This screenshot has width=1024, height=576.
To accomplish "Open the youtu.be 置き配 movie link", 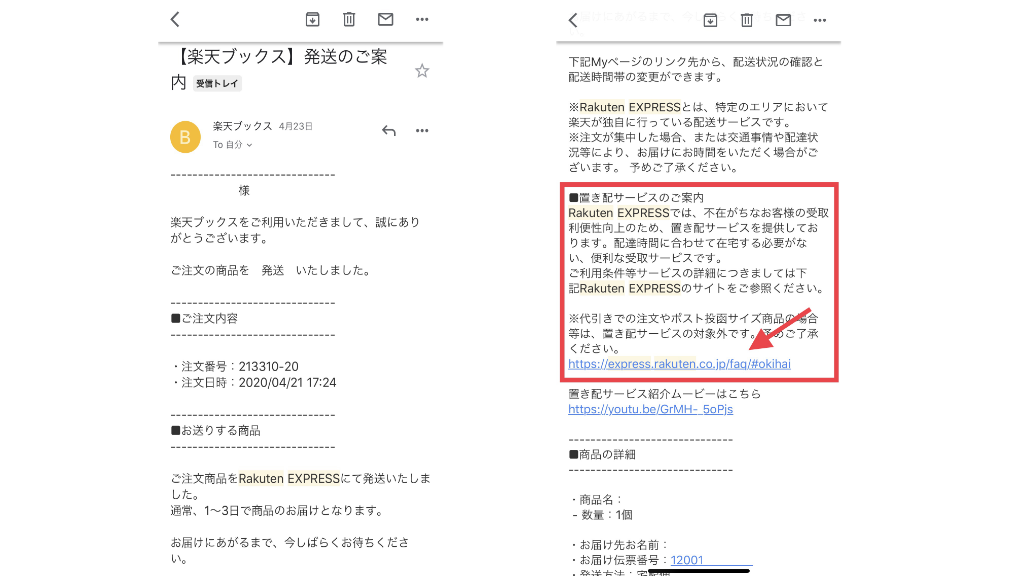I will click(634, 409).
